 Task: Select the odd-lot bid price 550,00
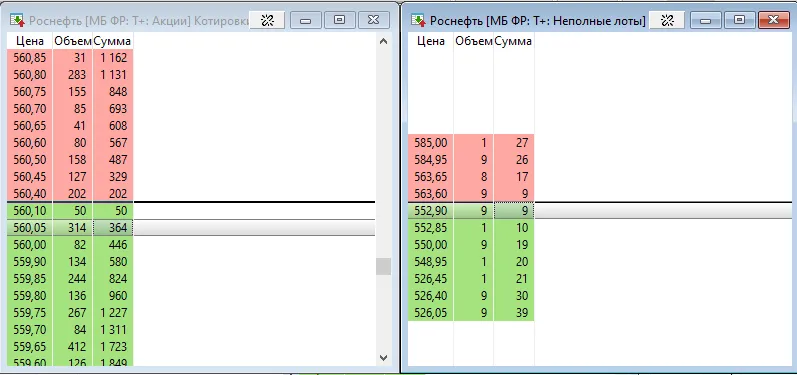tap(431, 245)
